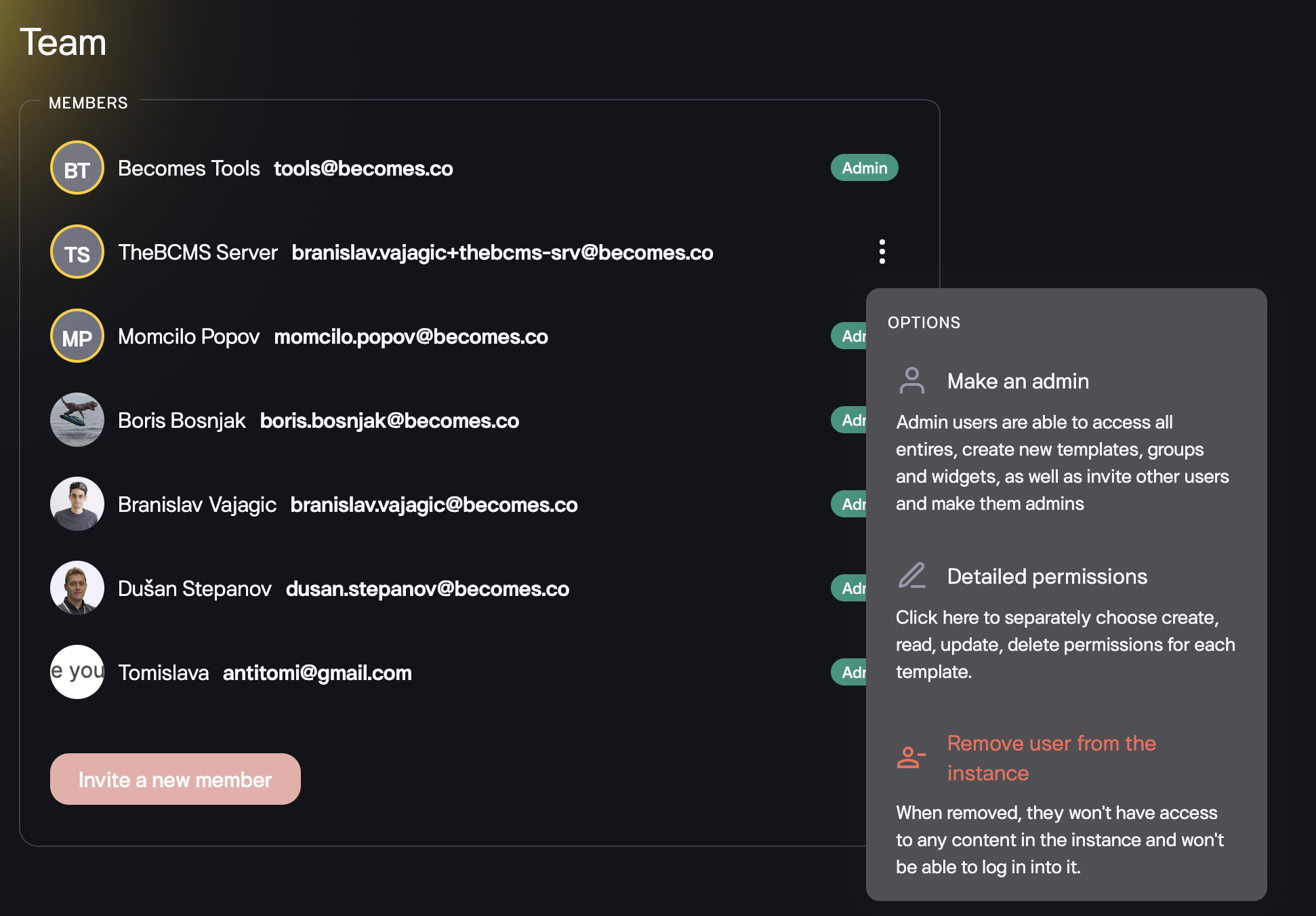Click tools@becomes.co email address
The height and width of the screenshot is (916, 1316).
pyautogui.click(x=363, y=169)
